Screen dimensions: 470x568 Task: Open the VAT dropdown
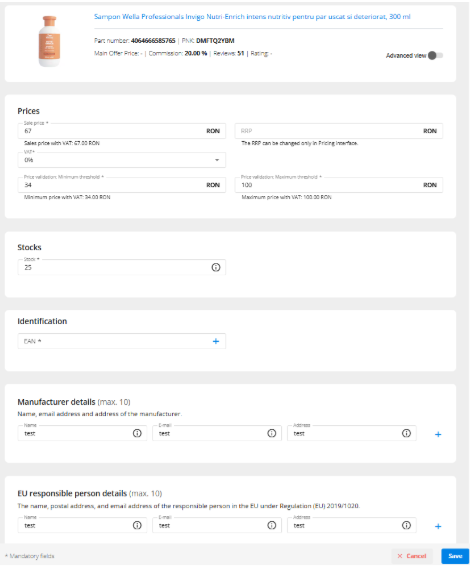click(122, 160)
